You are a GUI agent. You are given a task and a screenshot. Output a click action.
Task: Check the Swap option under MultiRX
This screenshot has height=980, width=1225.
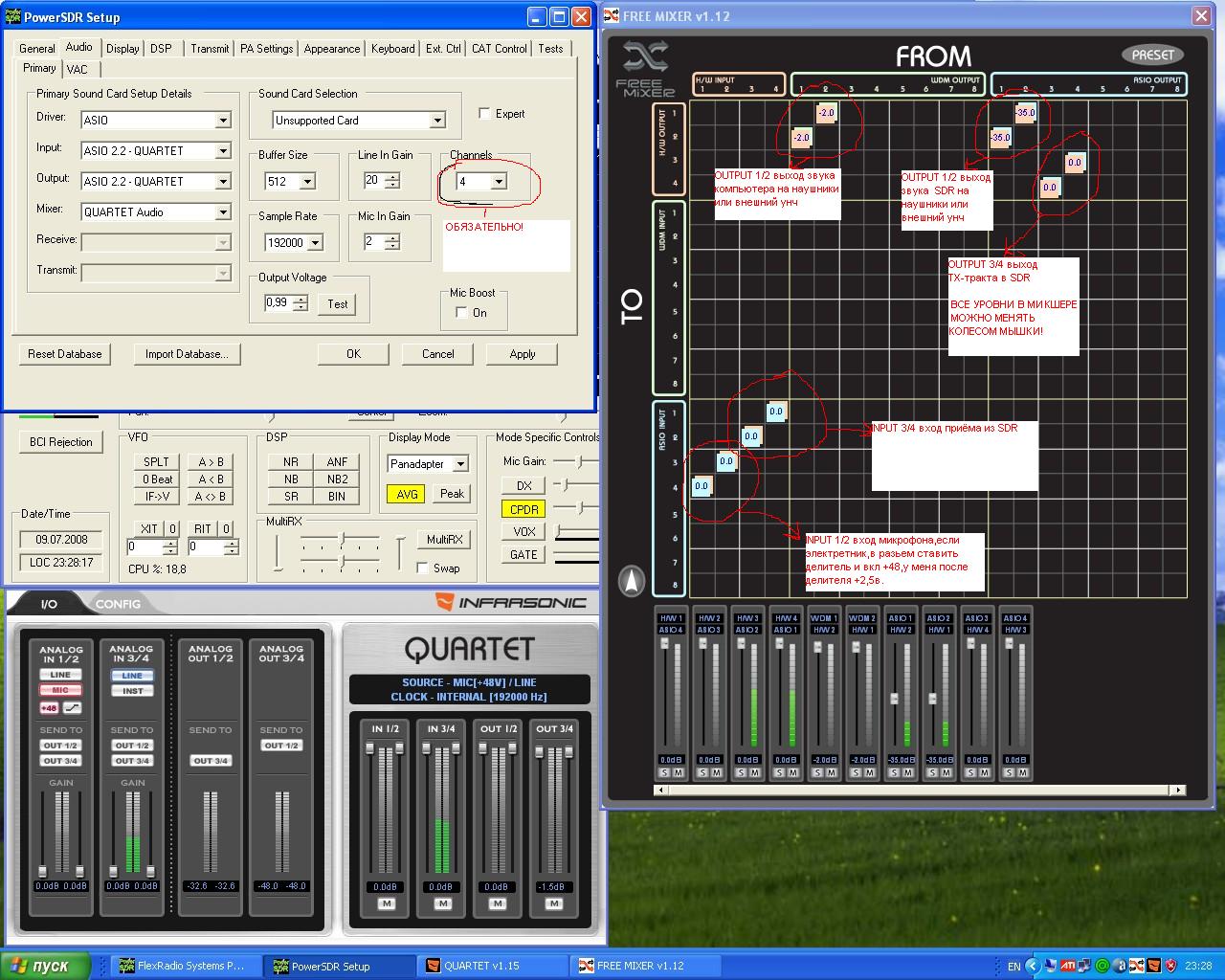click(x=423, y=568)
